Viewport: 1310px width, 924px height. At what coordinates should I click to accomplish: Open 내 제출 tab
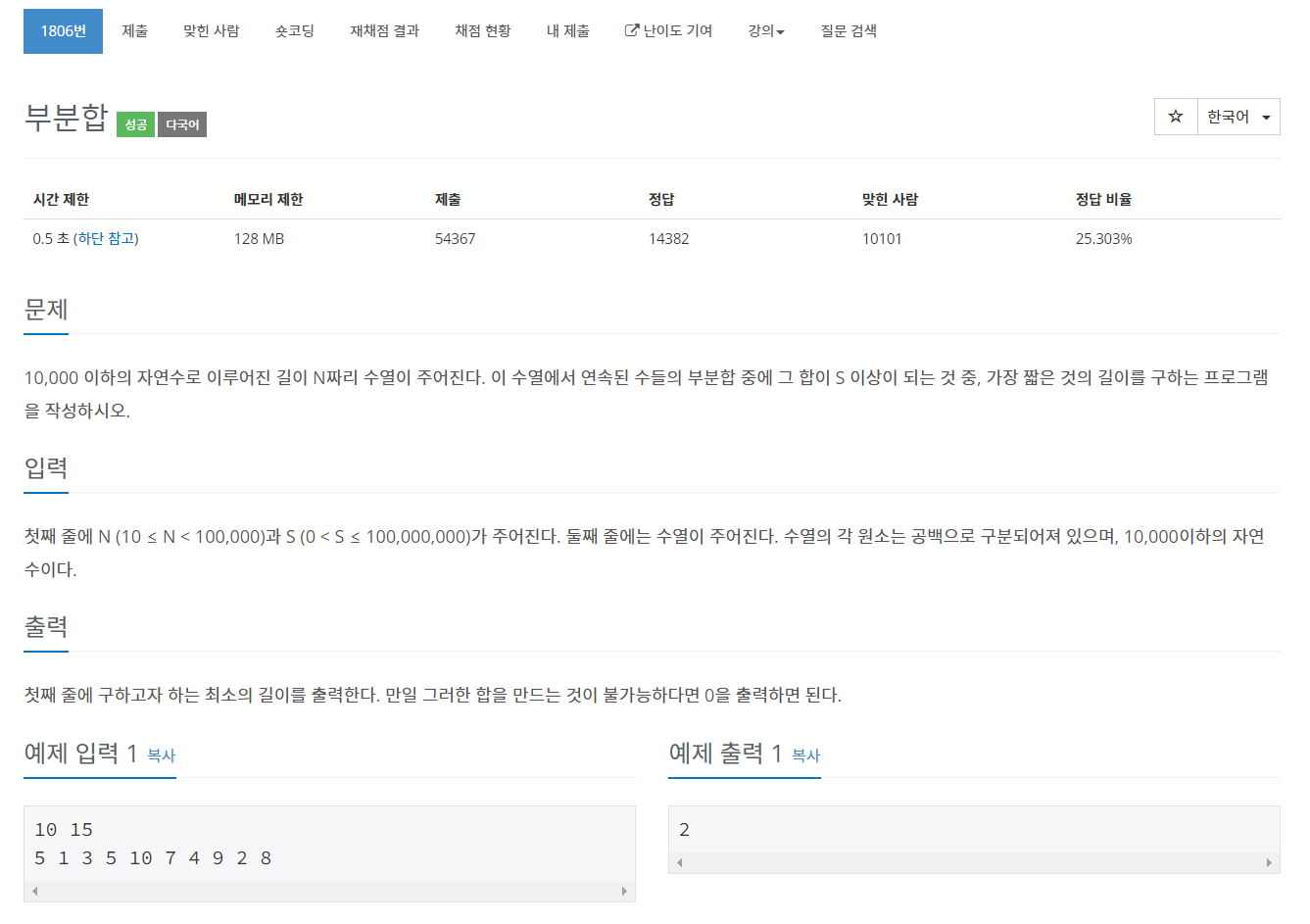pyautogui.click(x=568, y=31)
